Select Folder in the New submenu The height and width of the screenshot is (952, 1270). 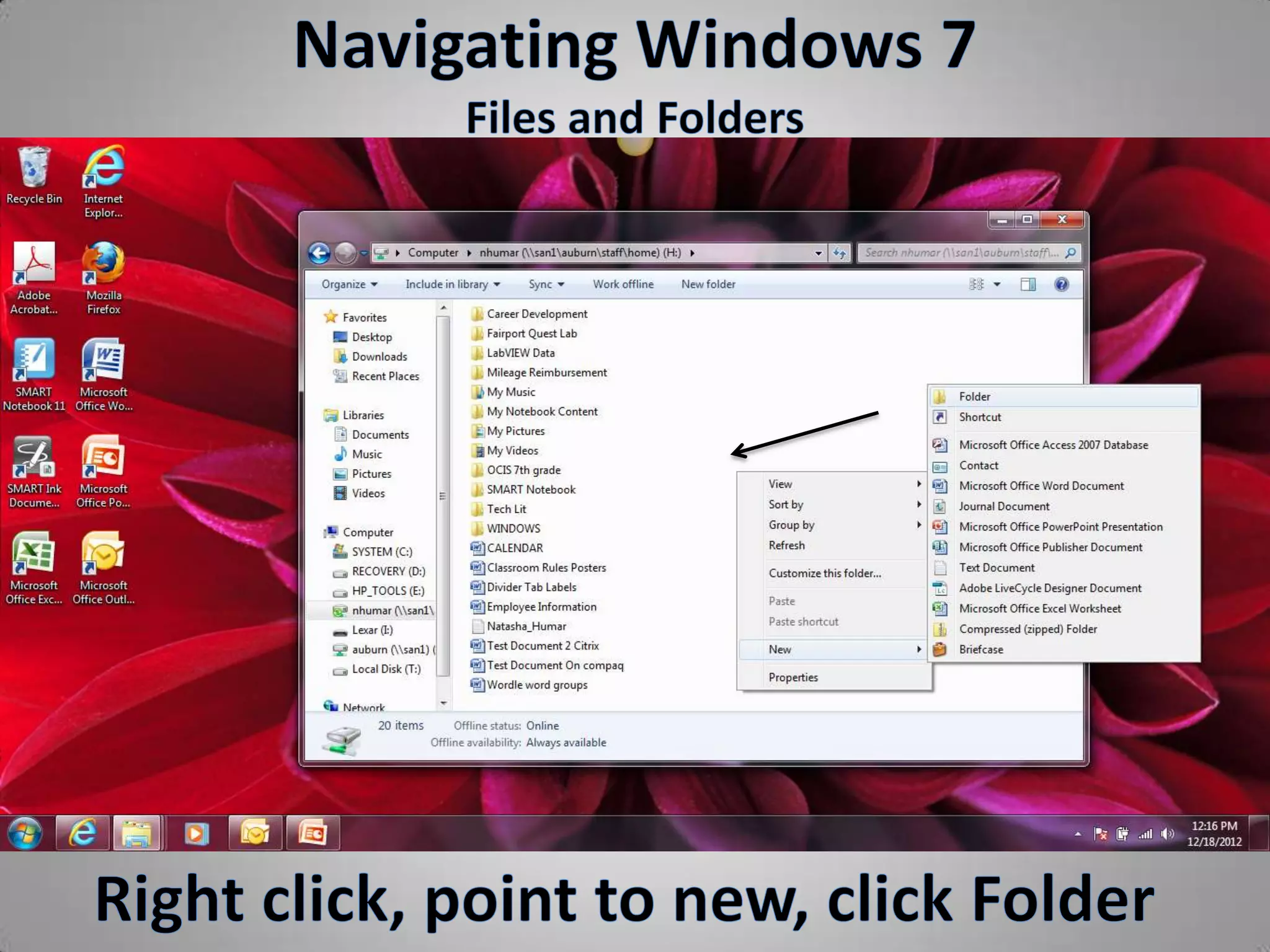click(974, 397)
